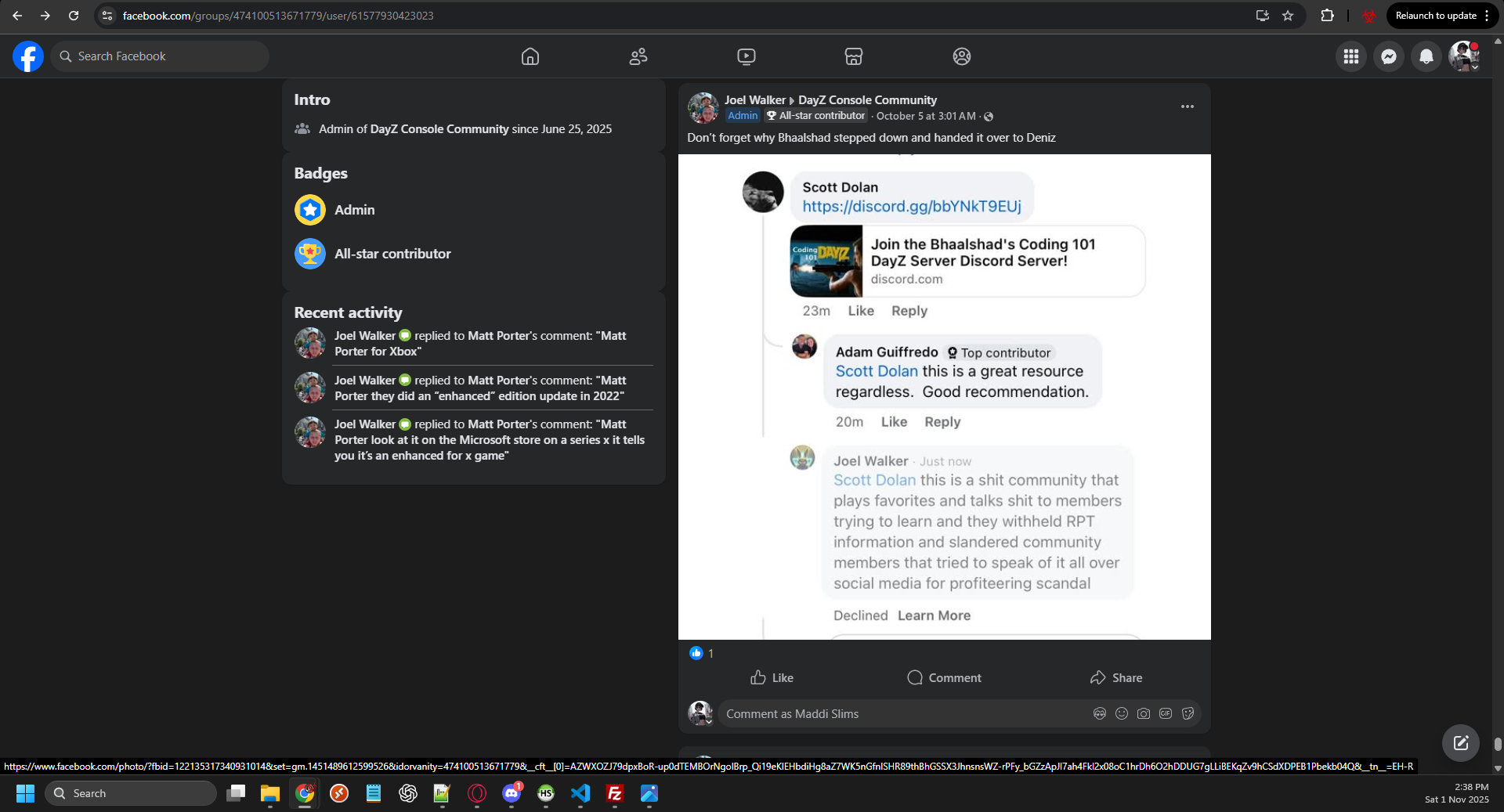Click the page's vertical scrollbar thumb
Screen dimensions: 1504x812
click(x=1498, y=744)
